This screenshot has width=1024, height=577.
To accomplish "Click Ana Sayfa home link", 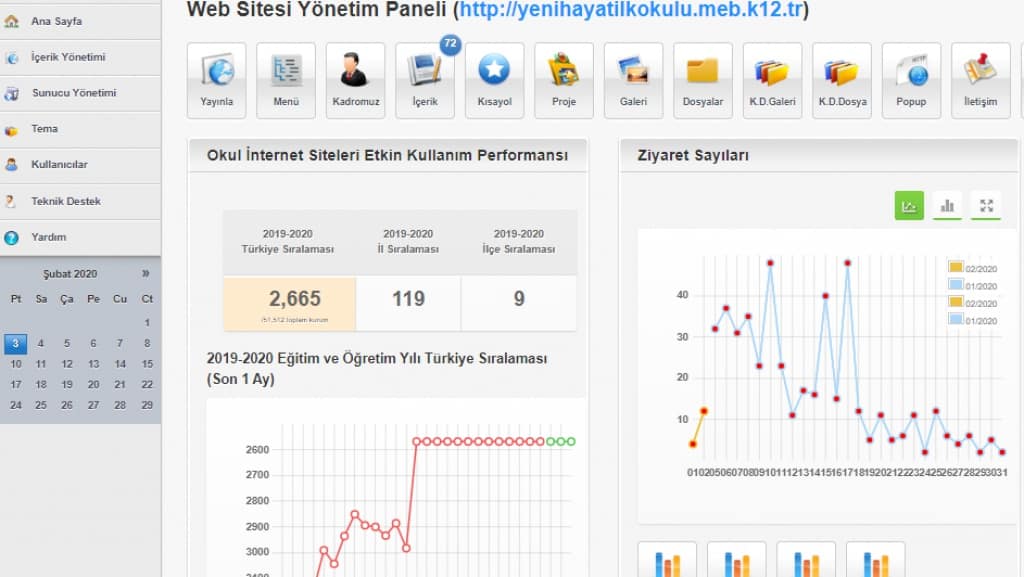I will tap(56, 21).
